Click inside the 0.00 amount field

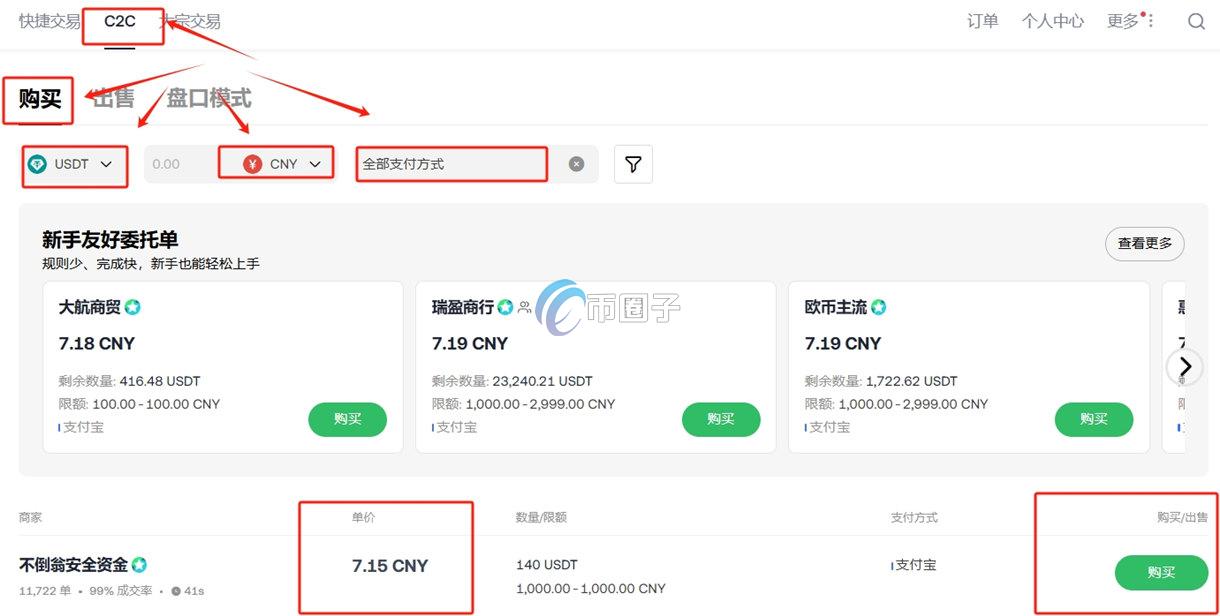click(178, 163)
